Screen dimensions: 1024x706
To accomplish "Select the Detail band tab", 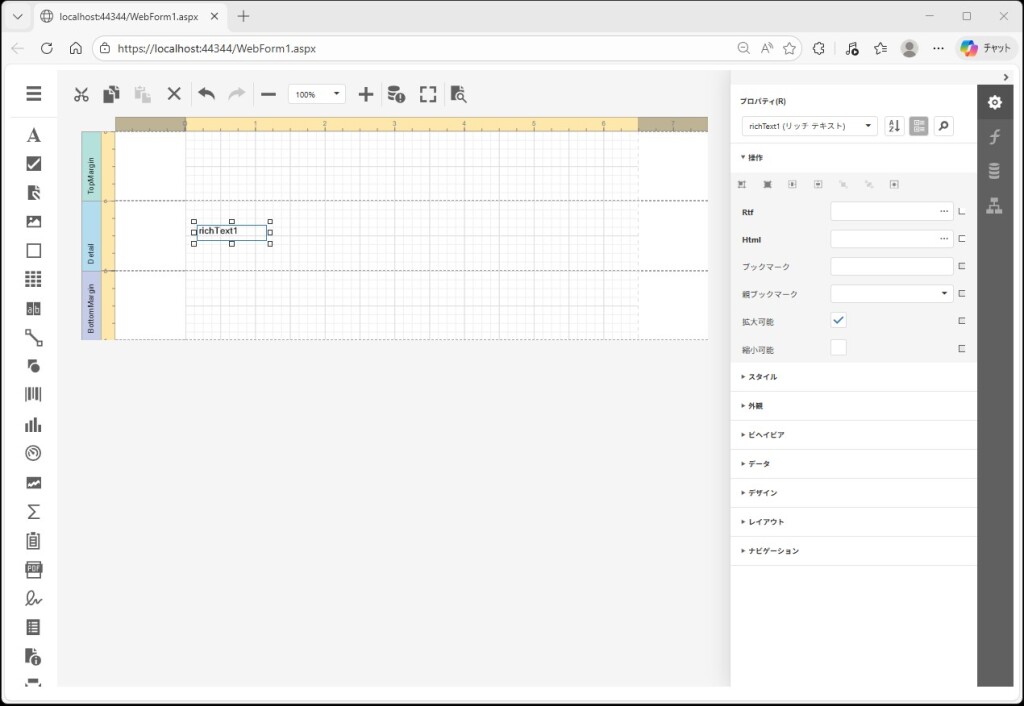I will [x=91, y=236].
